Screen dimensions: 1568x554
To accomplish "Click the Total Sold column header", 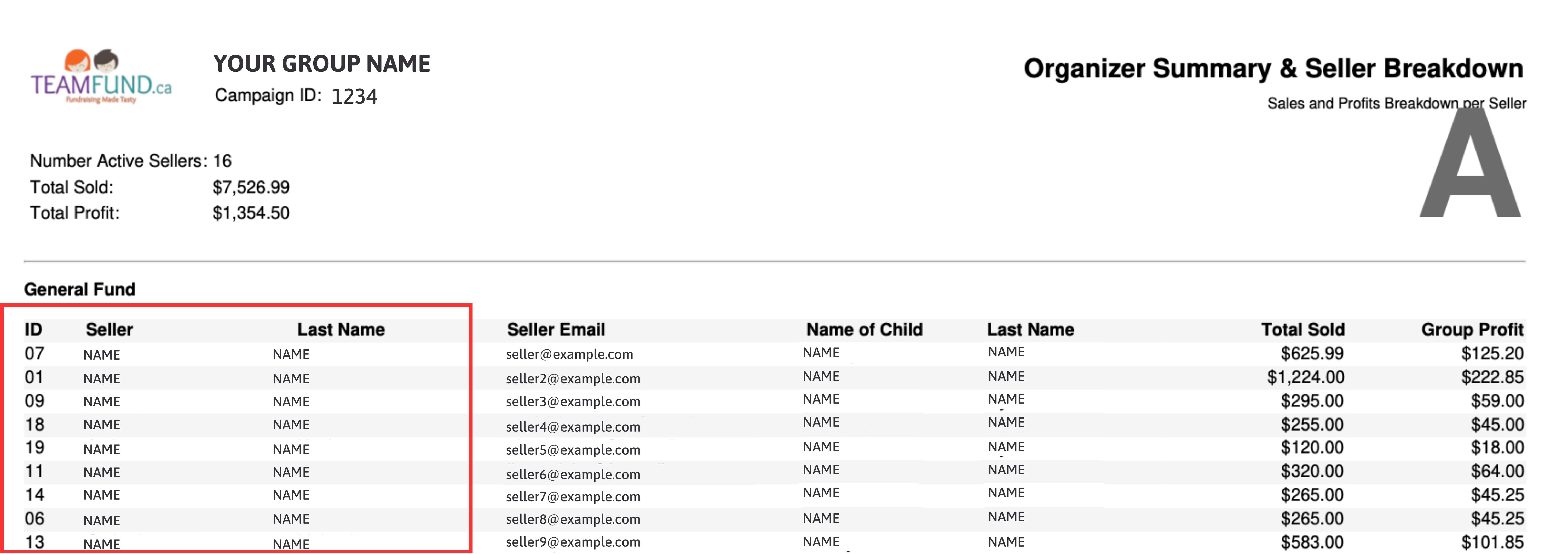I will click(x=1302, y=330).
